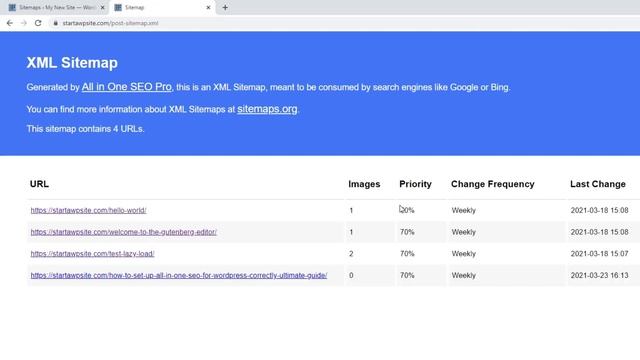Select the 2021-03-23 16:13 date cell
Viewport: 640px width, 360px height.
(x=600, y=276)
